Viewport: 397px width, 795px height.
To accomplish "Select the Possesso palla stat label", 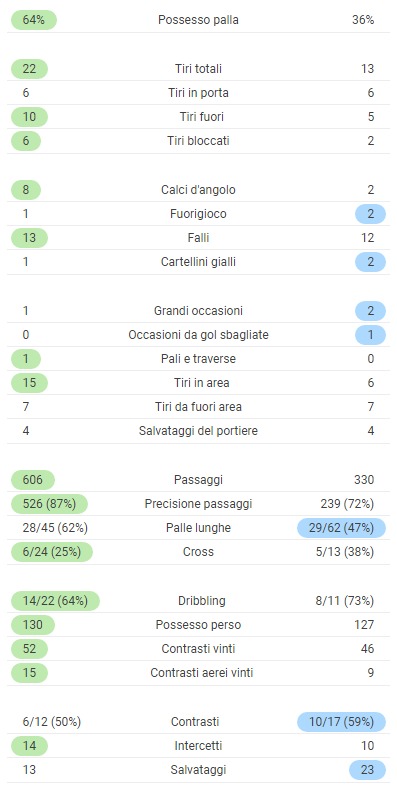I will pos(198,20).
